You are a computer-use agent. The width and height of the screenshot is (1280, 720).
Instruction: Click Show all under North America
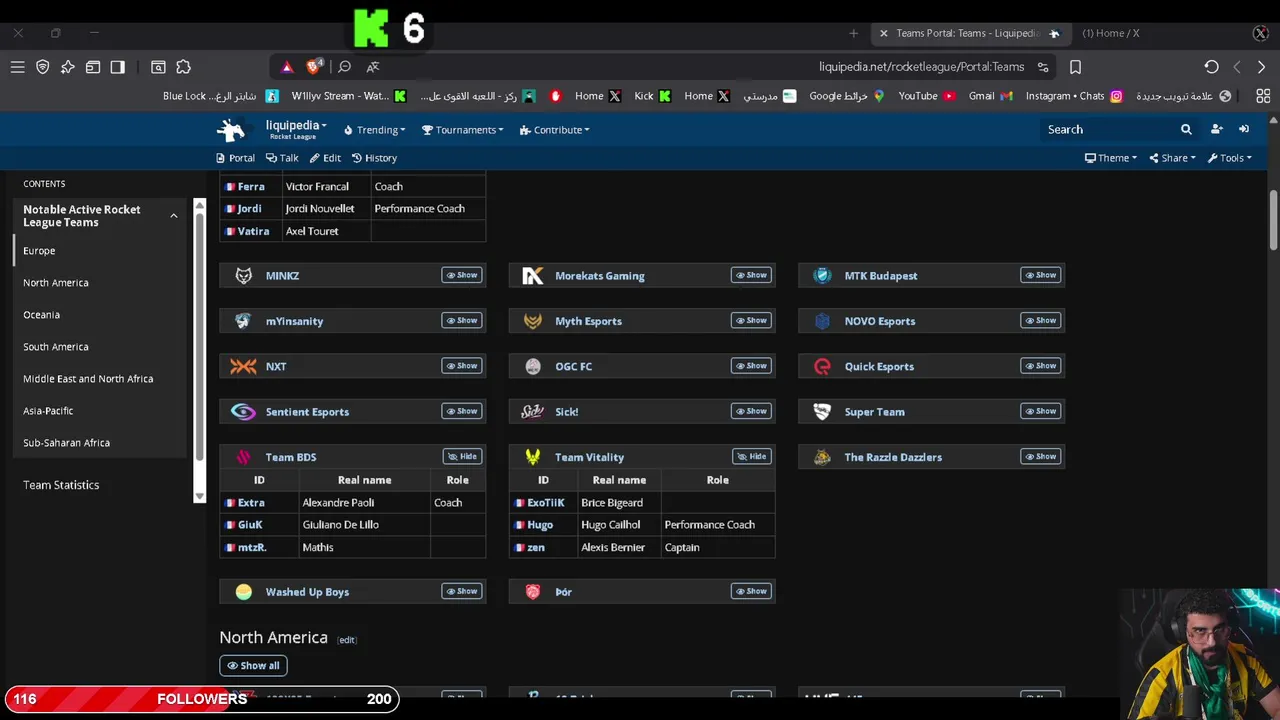[x=253, y=666]
